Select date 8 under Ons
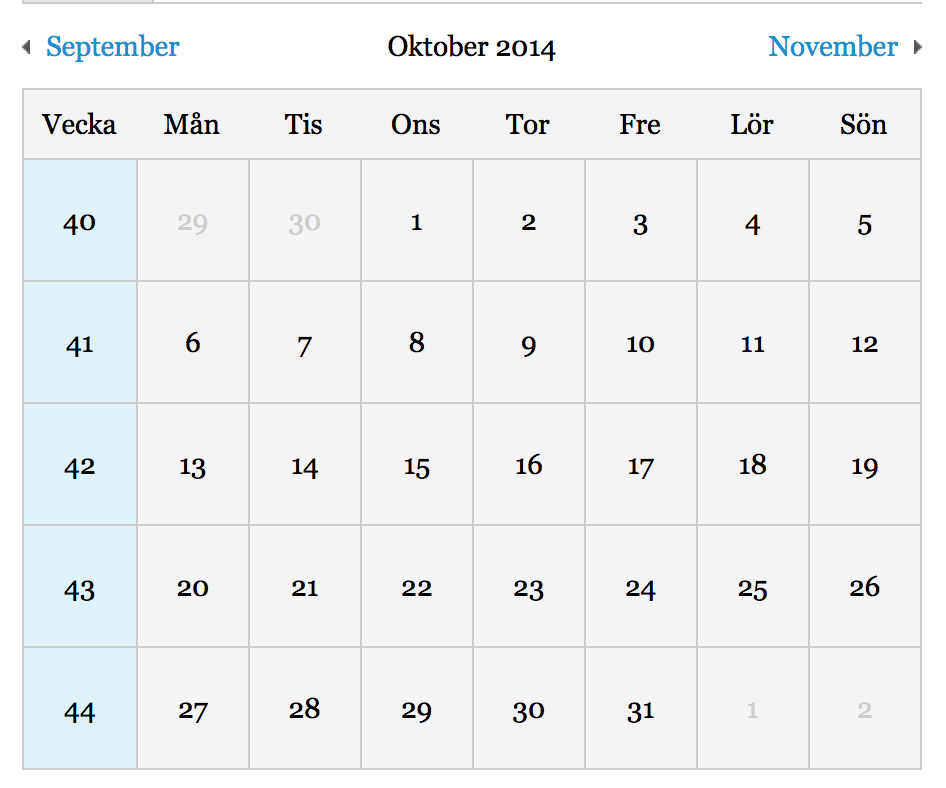946x788 pixels. click(x=417, y=342)
